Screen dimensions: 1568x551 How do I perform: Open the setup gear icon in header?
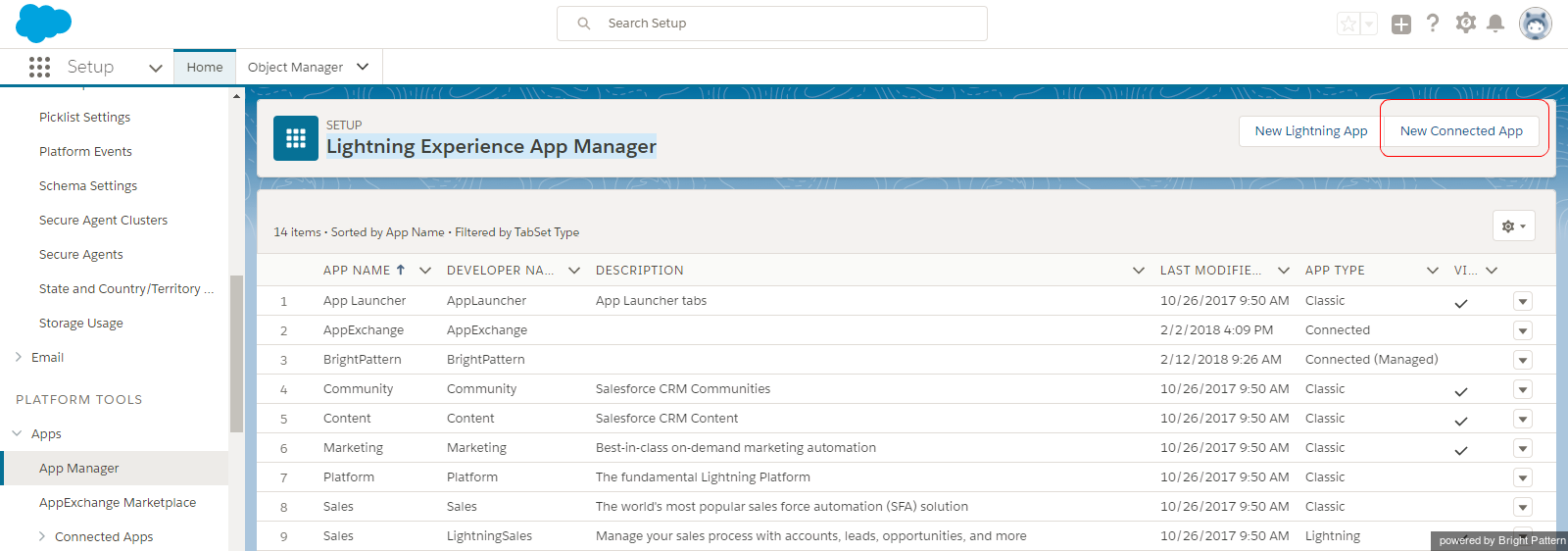pyautogui.click(x=1465, y=23)
